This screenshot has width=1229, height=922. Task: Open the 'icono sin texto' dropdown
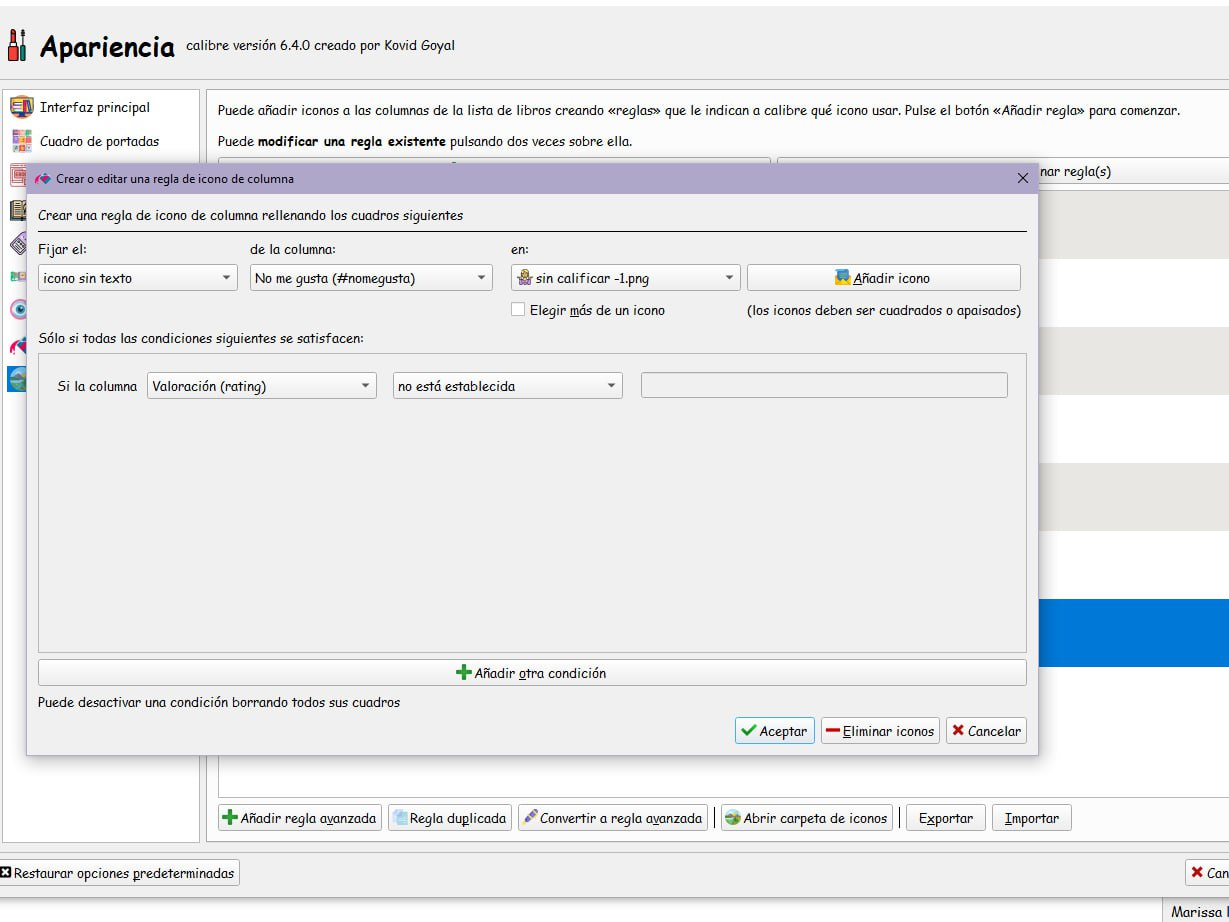click(x=138, y=278)
